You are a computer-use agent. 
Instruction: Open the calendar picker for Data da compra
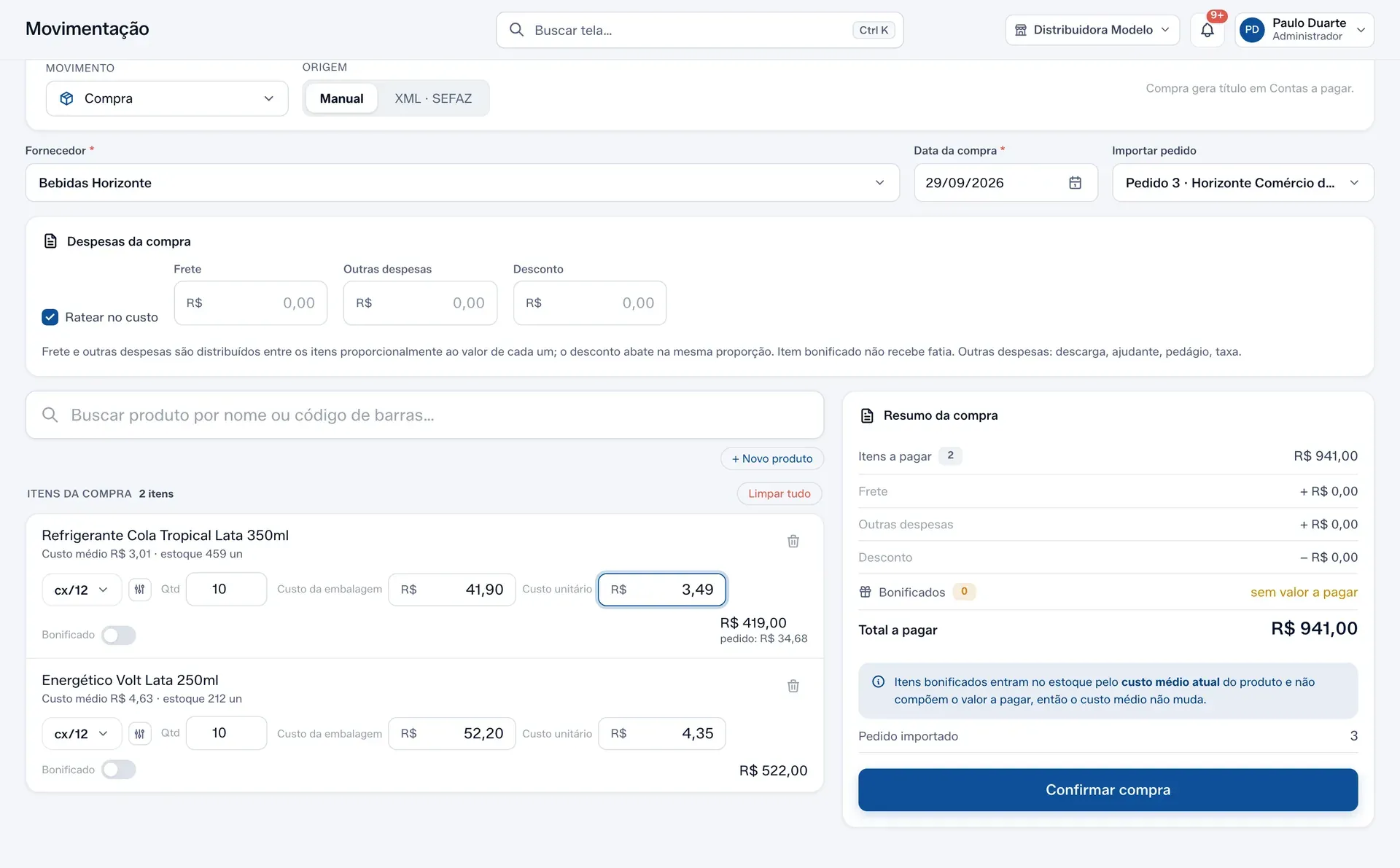(1075, 183)
